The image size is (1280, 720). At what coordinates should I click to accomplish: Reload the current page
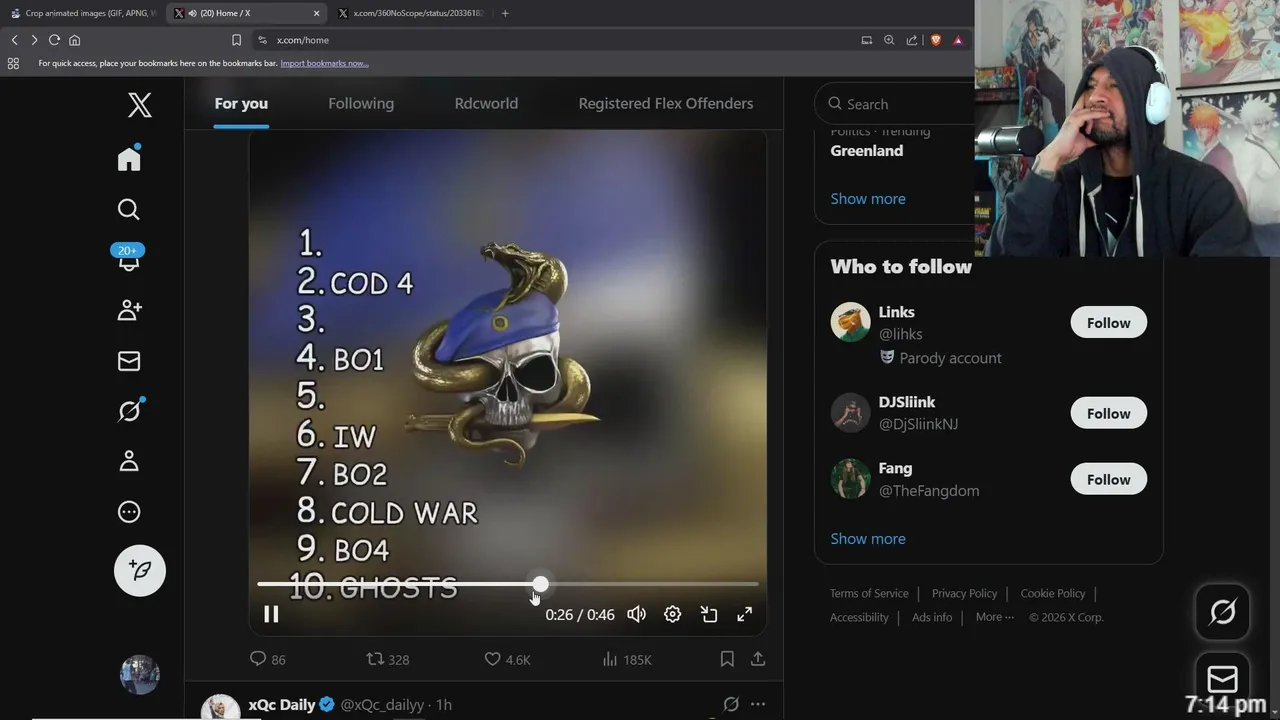tap(54, 40)
